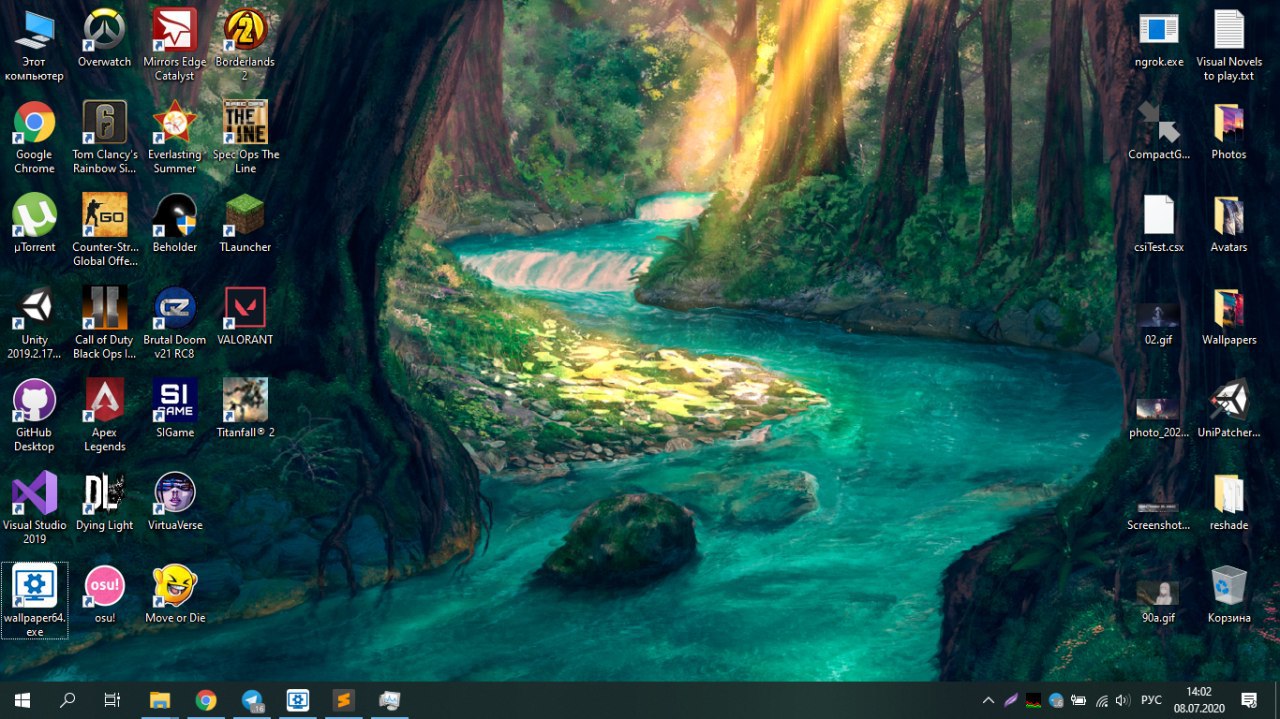The image size is (1280, 719).
Task: Select Tom Clancy's Rainbow Six shortcut
Action: pos(104,137)
